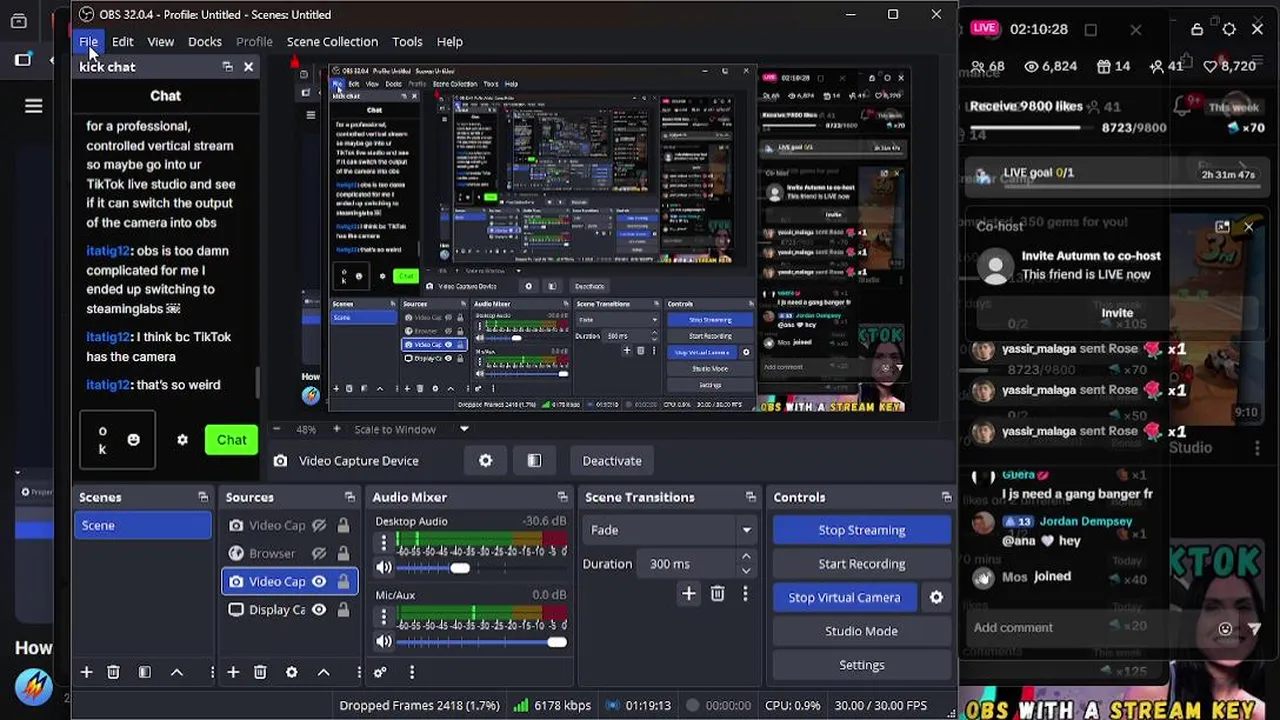Show the dimmed first Video Cap source
Viewport: 1280px width, 720px height.
tap(319, 525)
